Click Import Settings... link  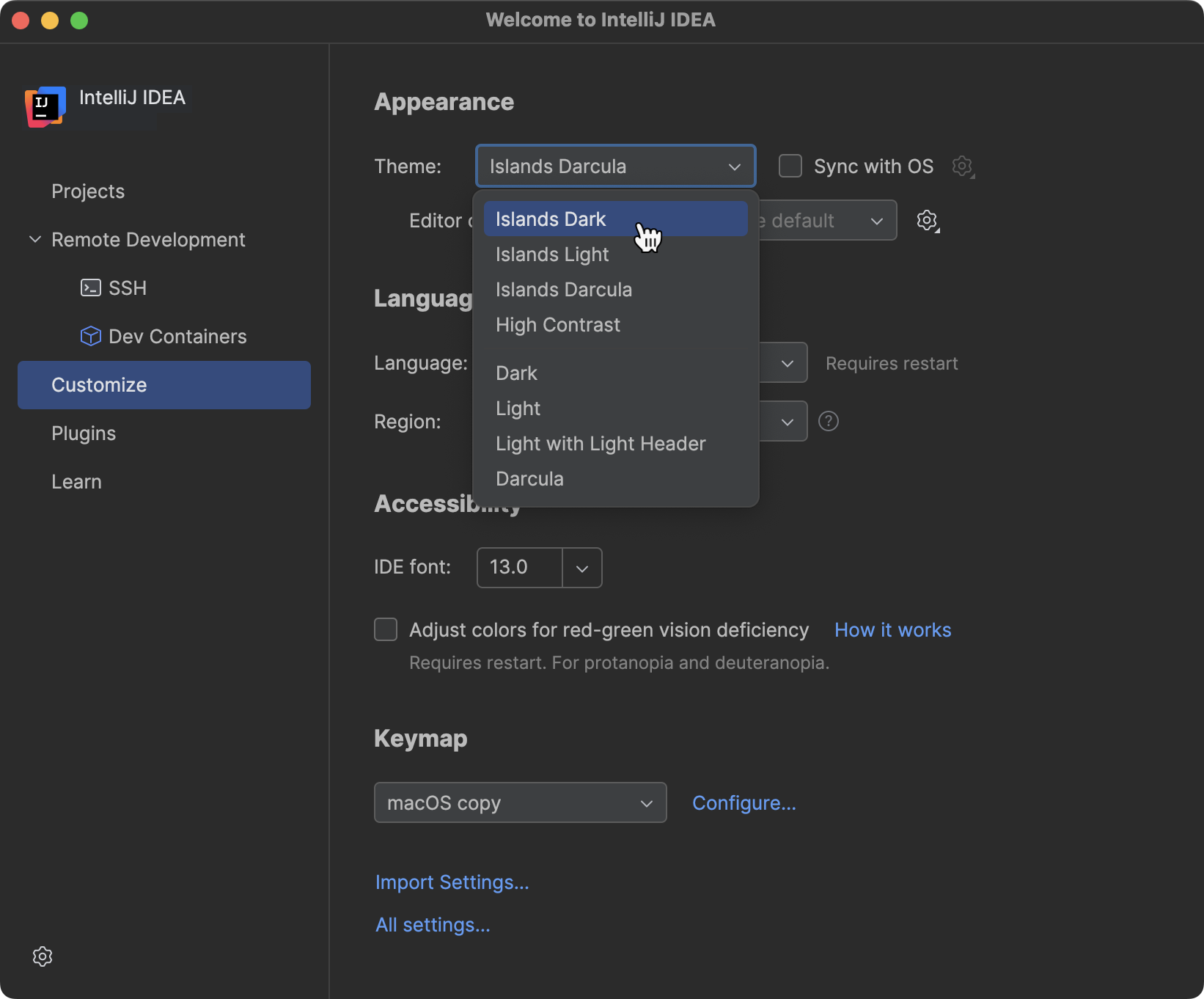point(452,882)
